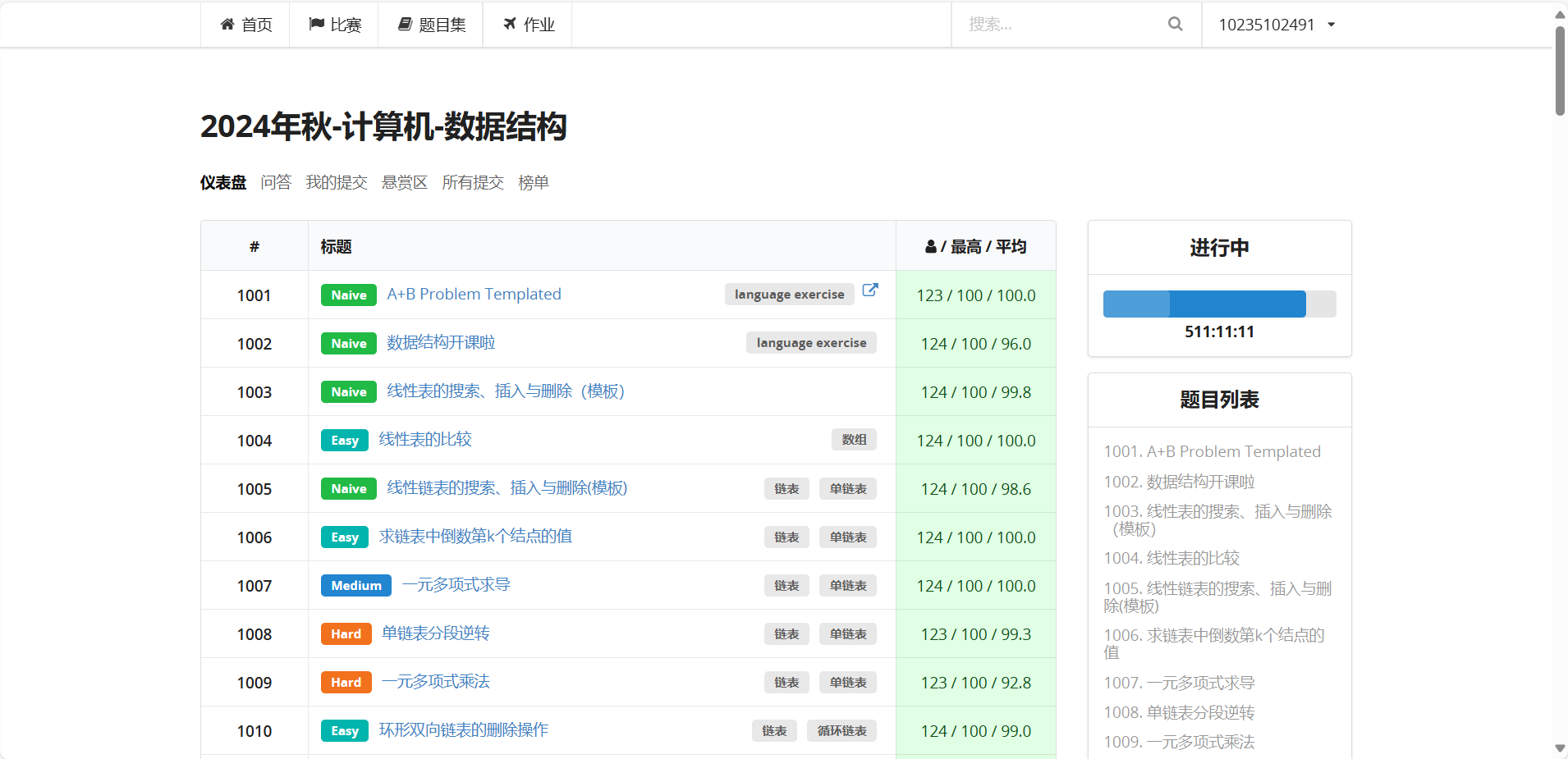Open problem 数据结构开课啦 in the table

tap(441, 342)
